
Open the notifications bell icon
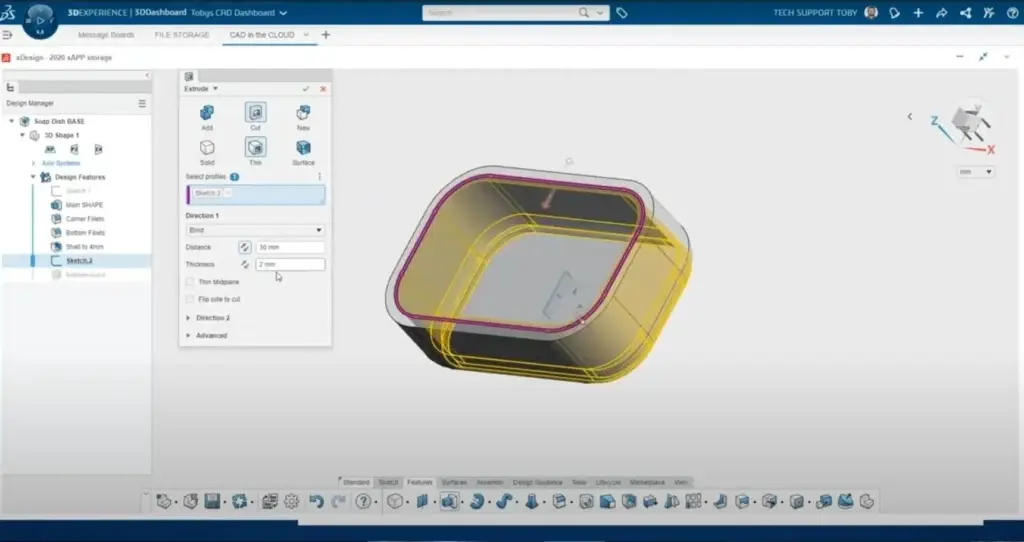[894, 13]
